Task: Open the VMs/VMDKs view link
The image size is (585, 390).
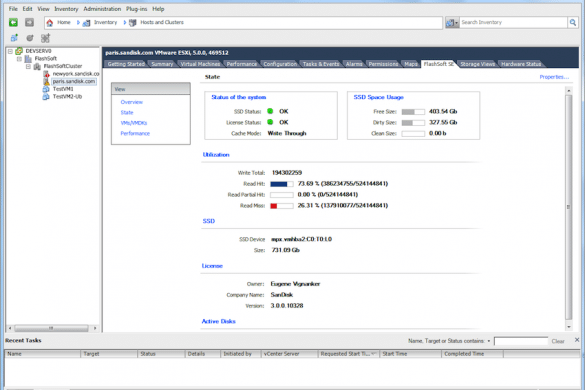Action: (134, 123)
